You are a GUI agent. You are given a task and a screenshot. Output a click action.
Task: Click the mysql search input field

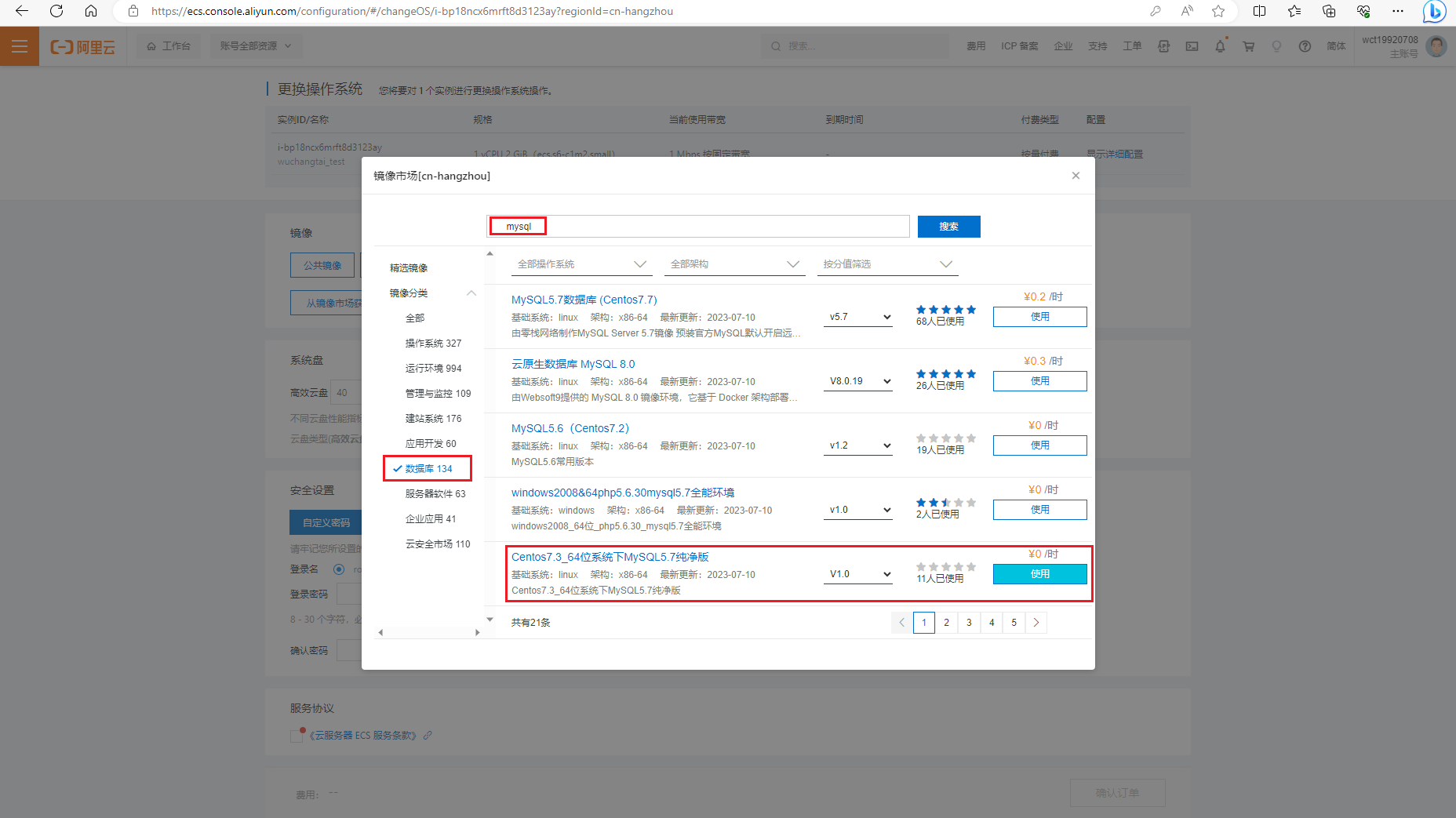pos(698,227)
